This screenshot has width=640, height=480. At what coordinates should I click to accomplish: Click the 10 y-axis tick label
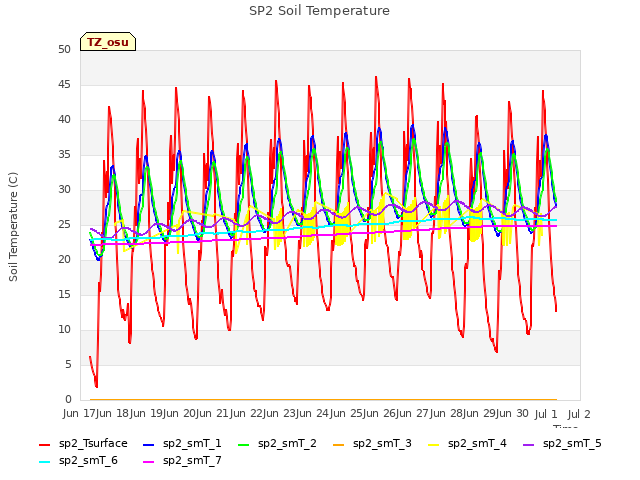click(x=64, y=329)
